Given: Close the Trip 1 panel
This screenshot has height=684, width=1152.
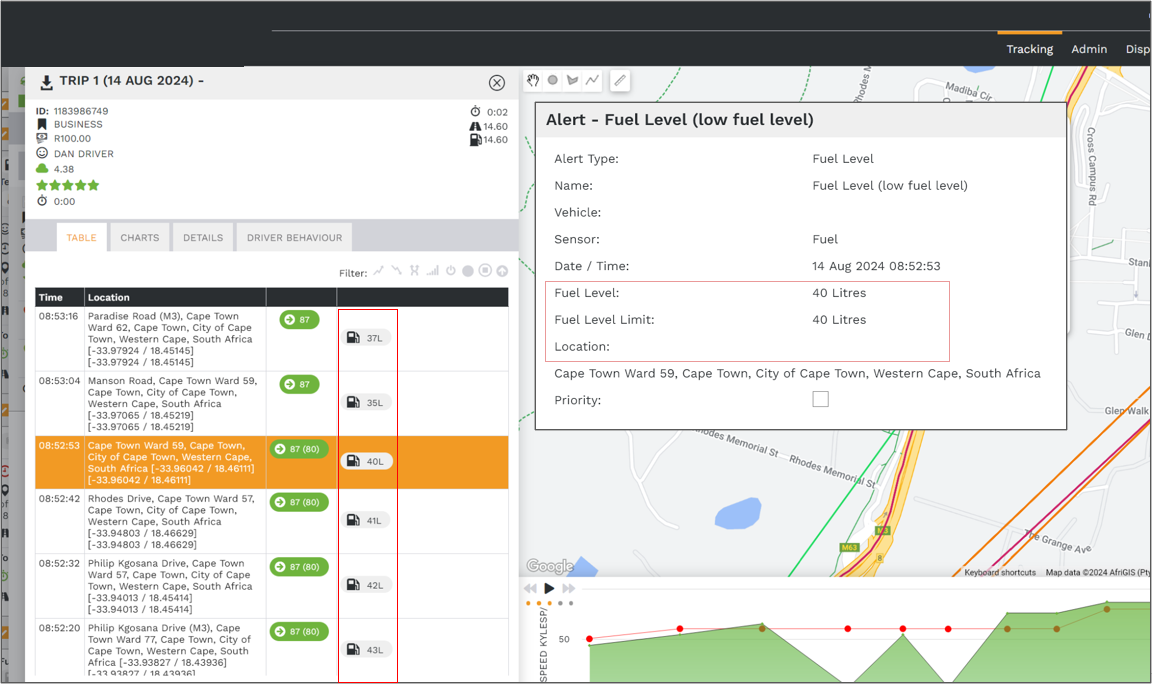Looking at the screenshot, I should [x=497, y=83].
